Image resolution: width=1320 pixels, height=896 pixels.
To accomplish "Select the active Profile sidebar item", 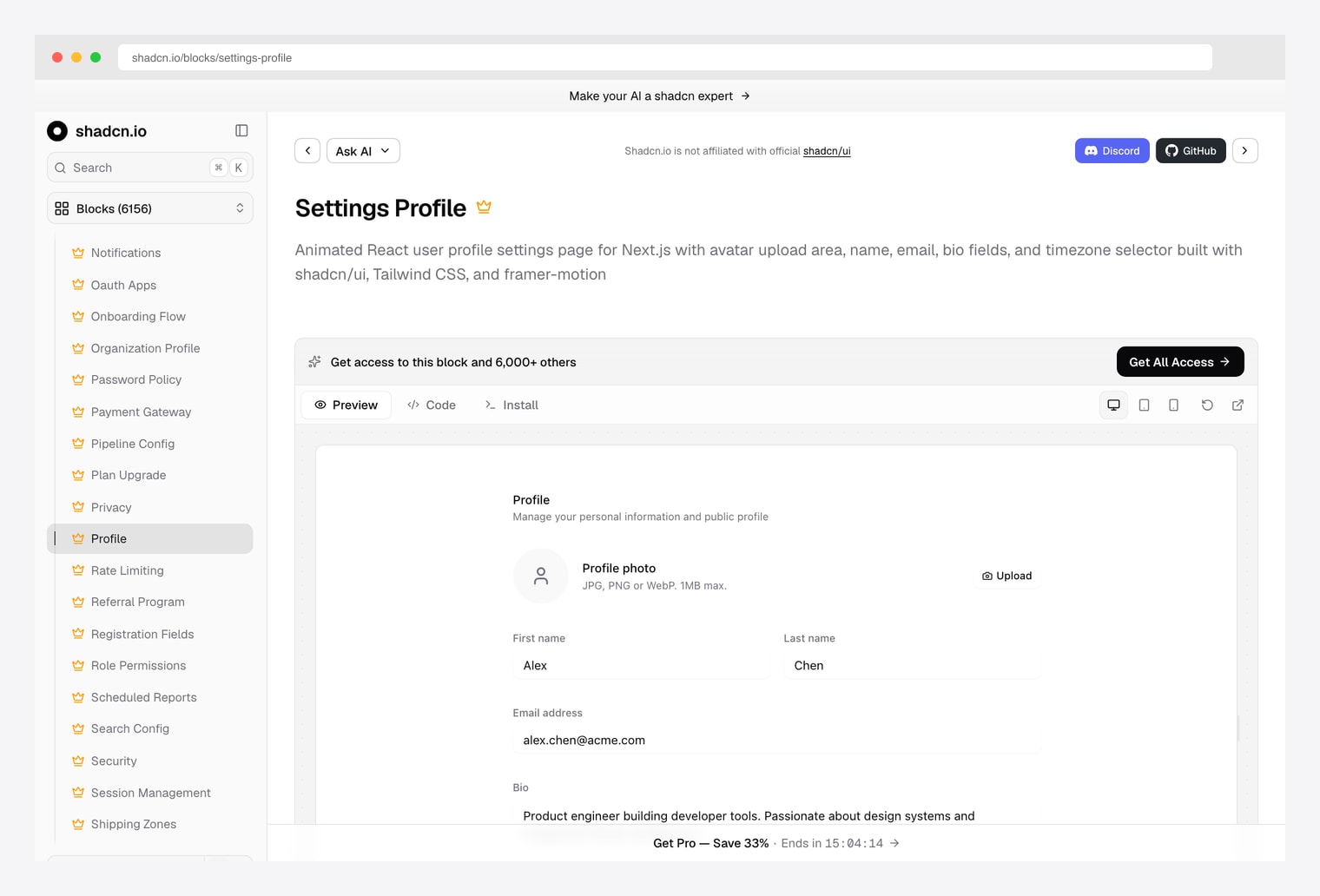I will click(150, 538).
